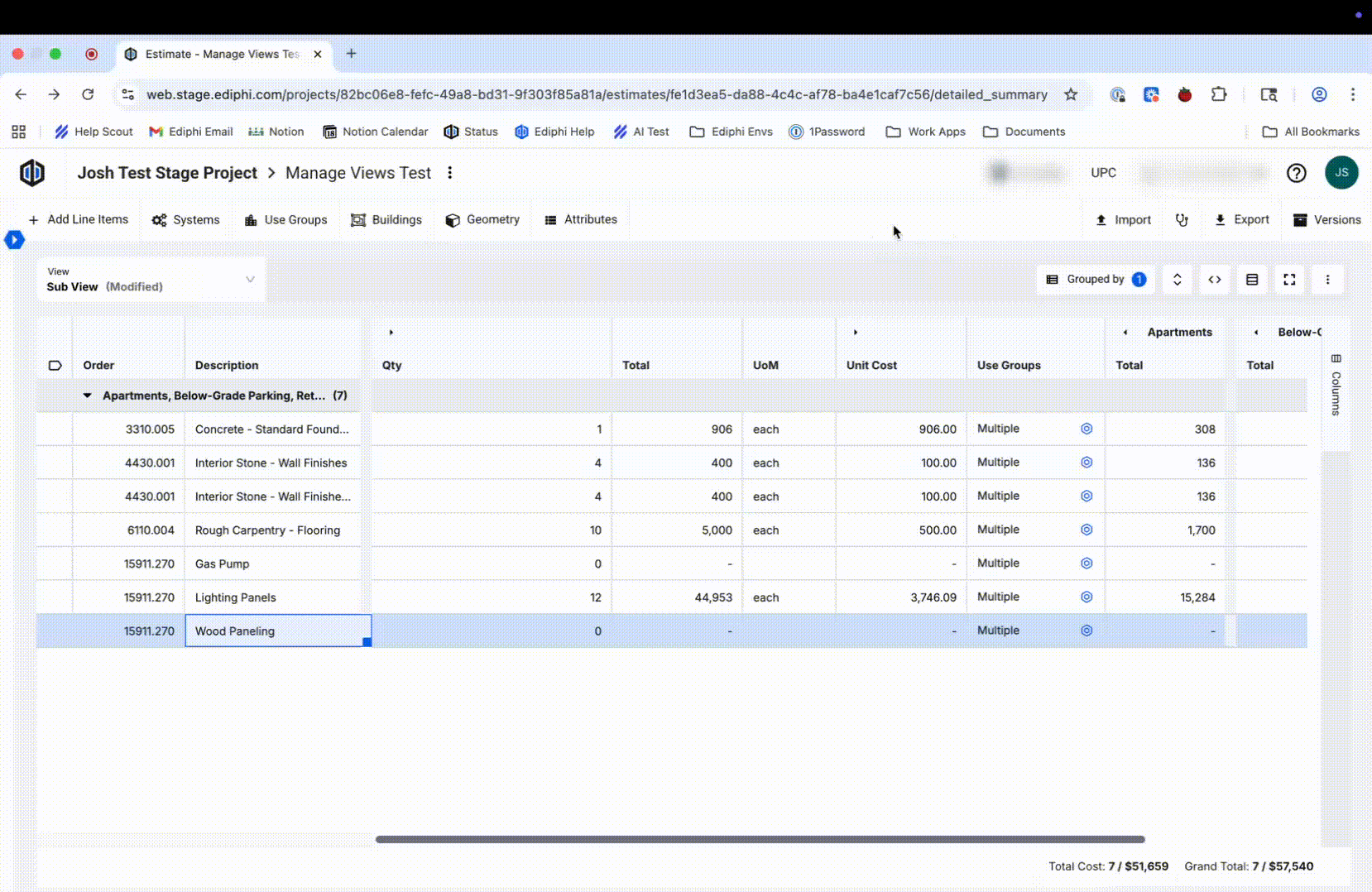The image size is (1372, 892).
Task: Click the column width fit icon
Action: click(1214, 280)
